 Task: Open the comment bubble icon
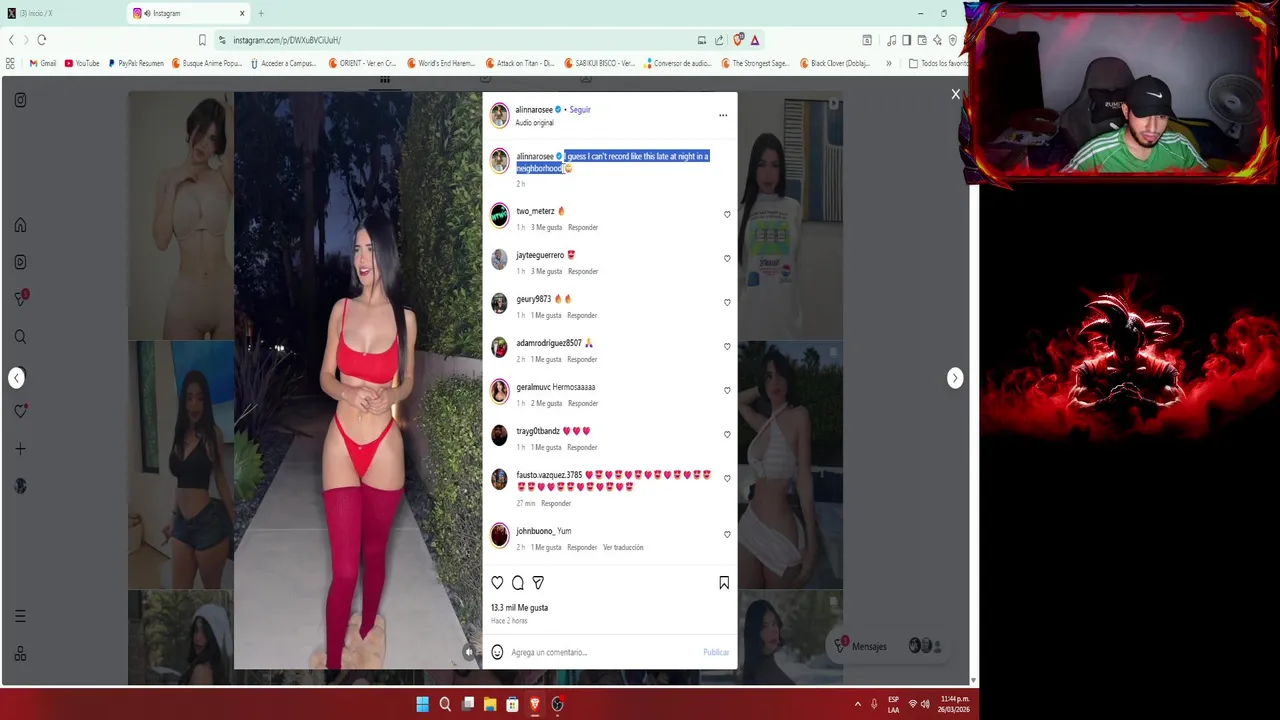(x=518, y=583)
